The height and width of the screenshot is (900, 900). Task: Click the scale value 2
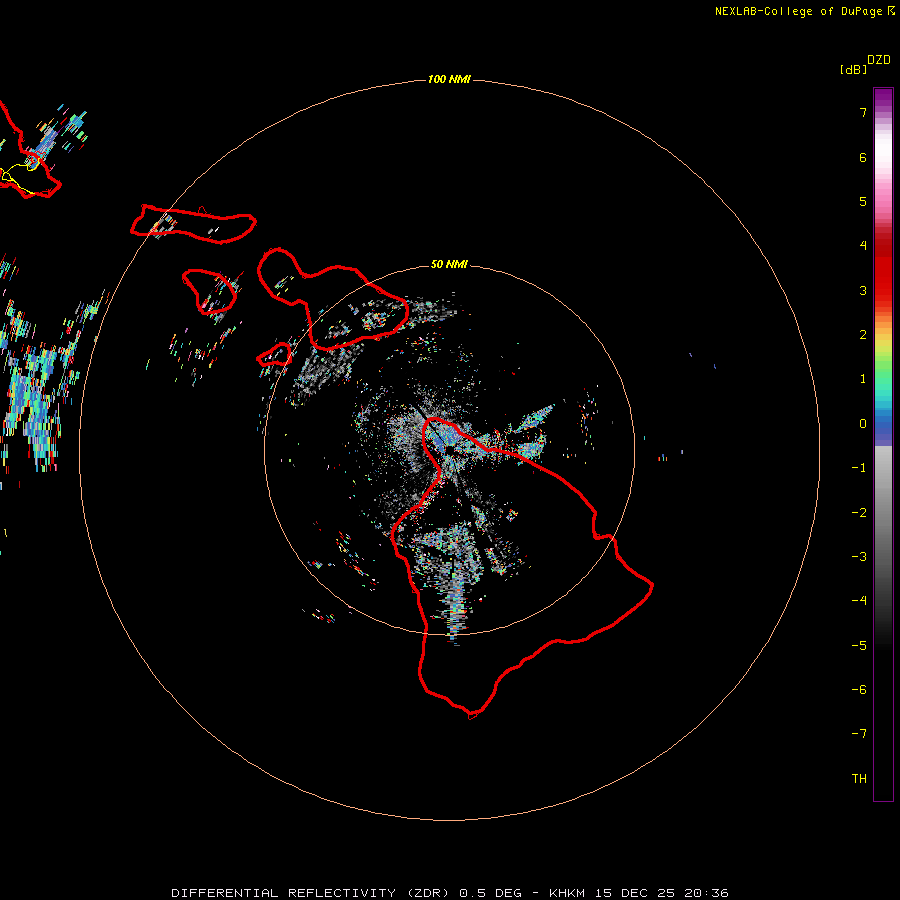pyautogui.click(x=863, y=335)
